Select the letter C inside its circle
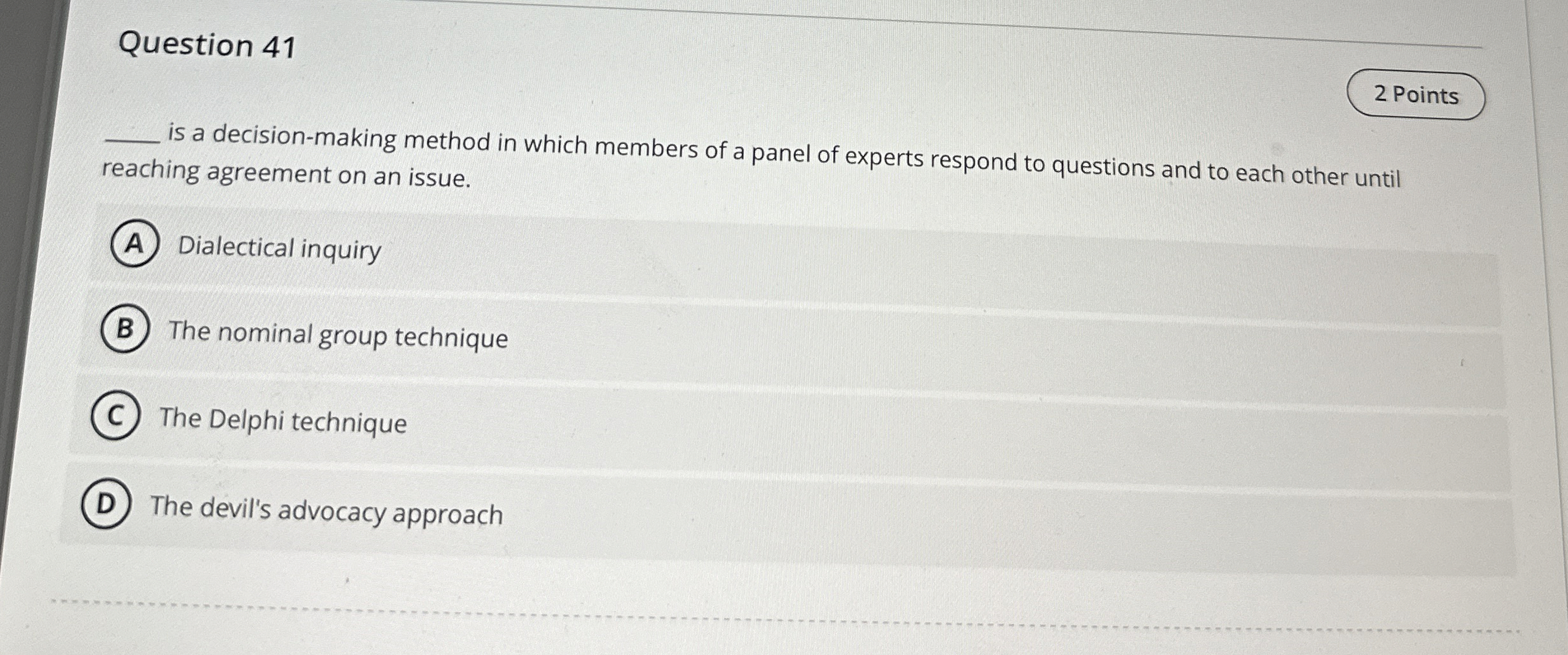Image resolution: width=1568 pixels, height=655 pixels. tap(116, 417)
